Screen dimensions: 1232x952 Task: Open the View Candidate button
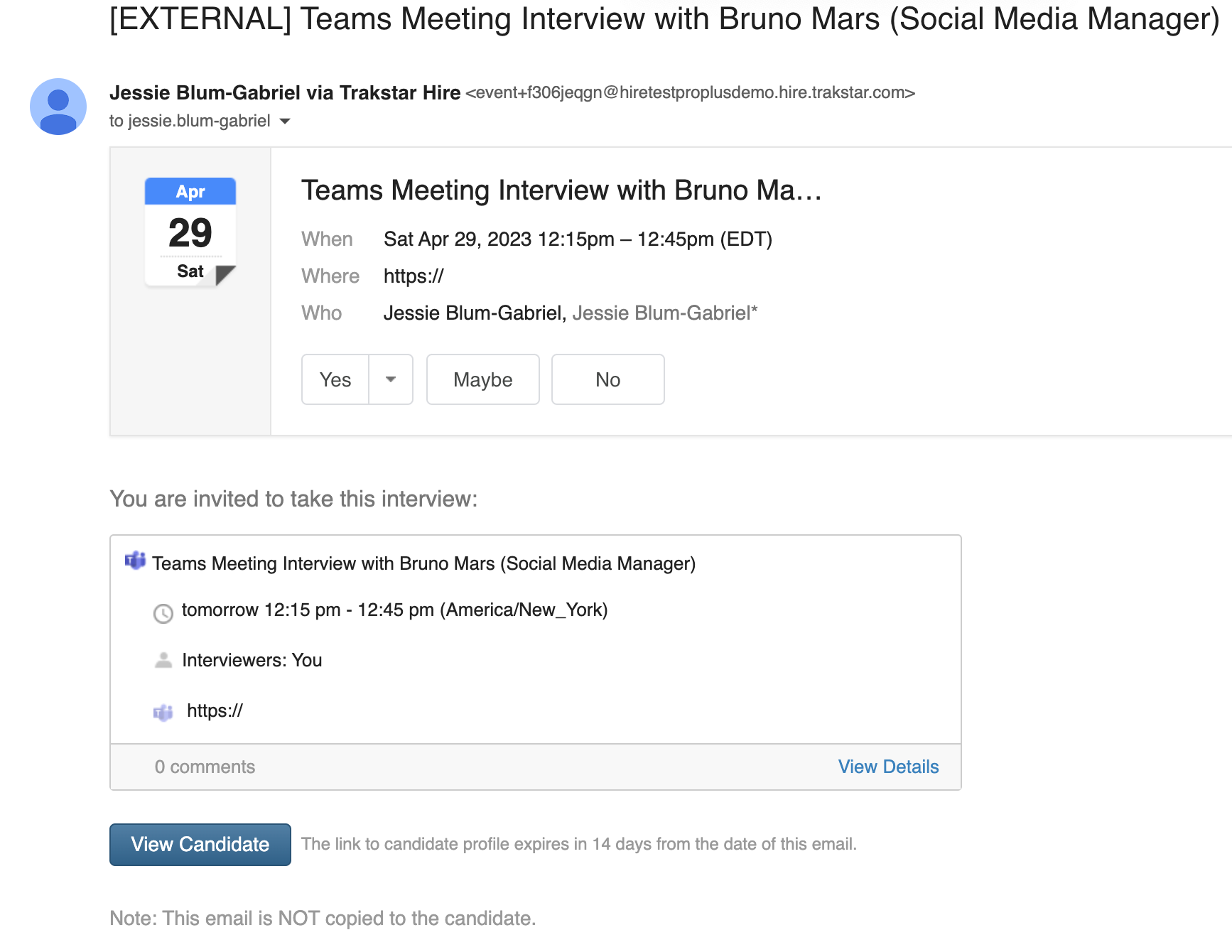point(200,845)
